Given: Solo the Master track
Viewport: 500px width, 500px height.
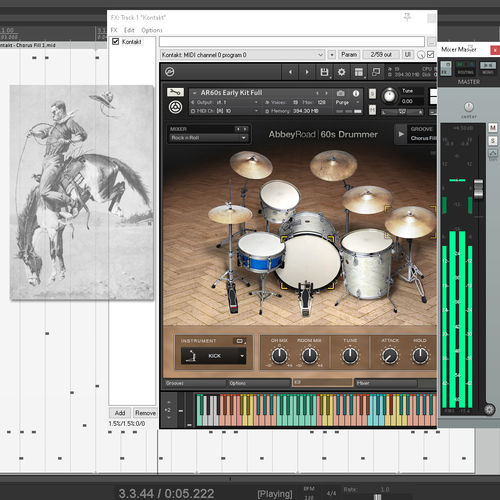Looking at the screenshot, I should pyautogui.click(x=493, y=141).
